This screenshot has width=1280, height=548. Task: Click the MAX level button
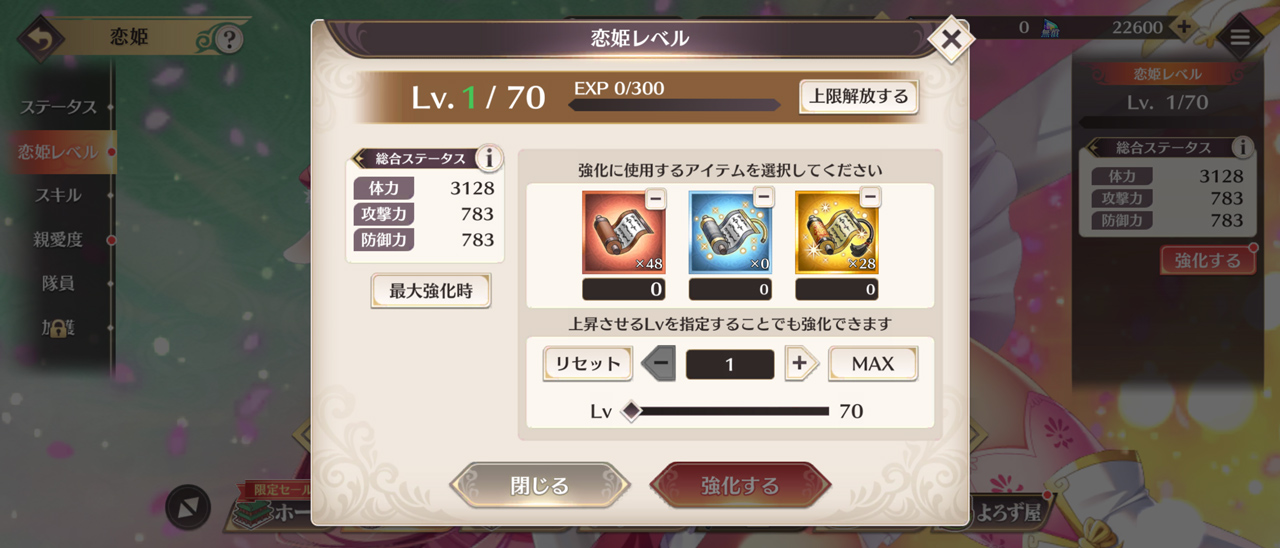pyautogui.click(x=873, y=364)
